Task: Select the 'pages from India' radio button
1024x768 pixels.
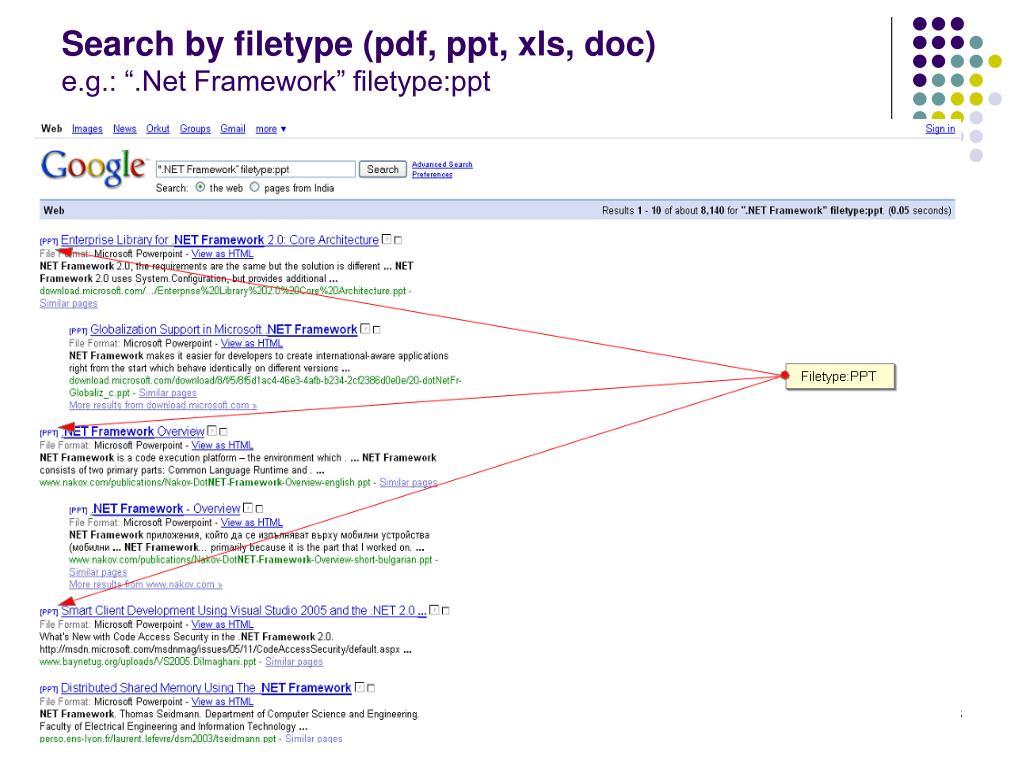Action: pos(255,187)
